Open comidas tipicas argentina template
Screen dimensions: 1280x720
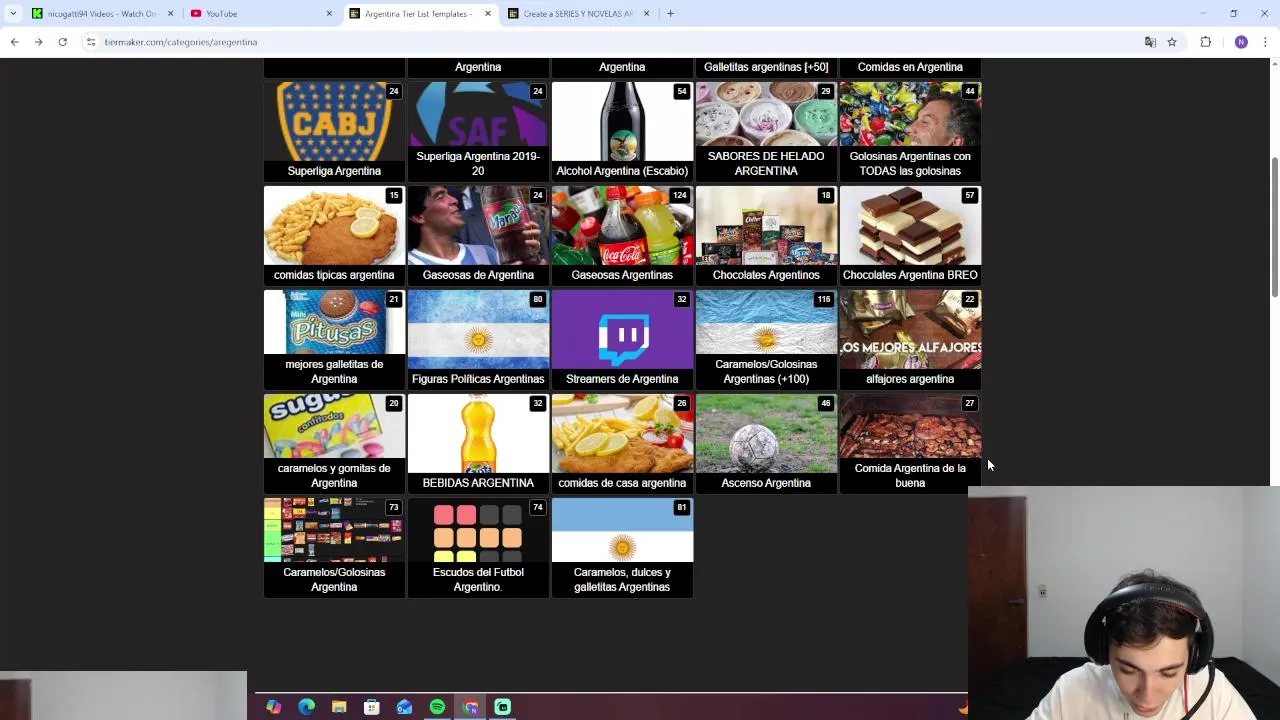[x=334, y=235]
